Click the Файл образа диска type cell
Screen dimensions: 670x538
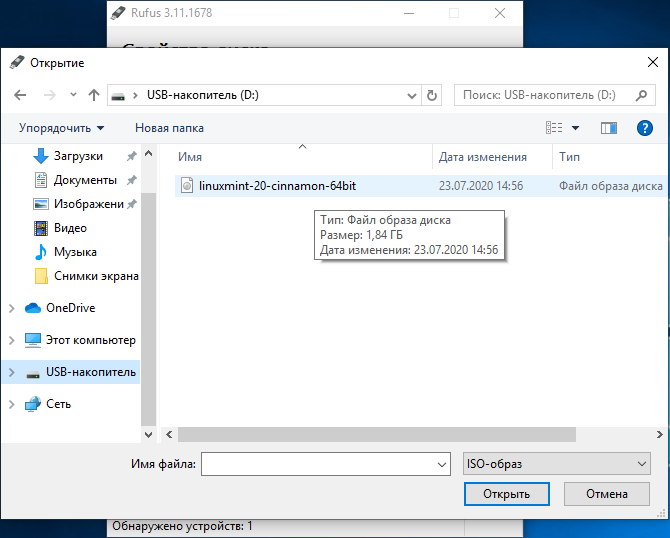pyautogui.click(x=611, y=186)
